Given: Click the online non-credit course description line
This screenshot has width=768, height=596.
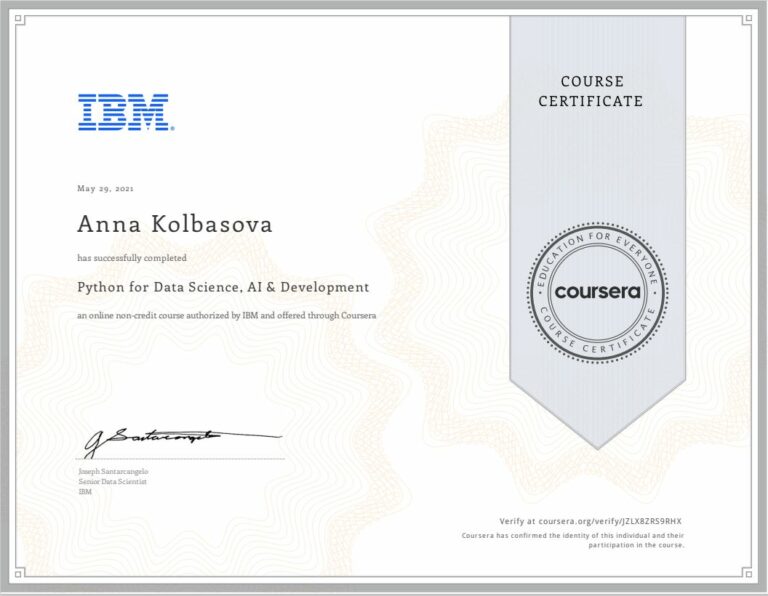Looking at the screenshot, I should pos(227,316).
